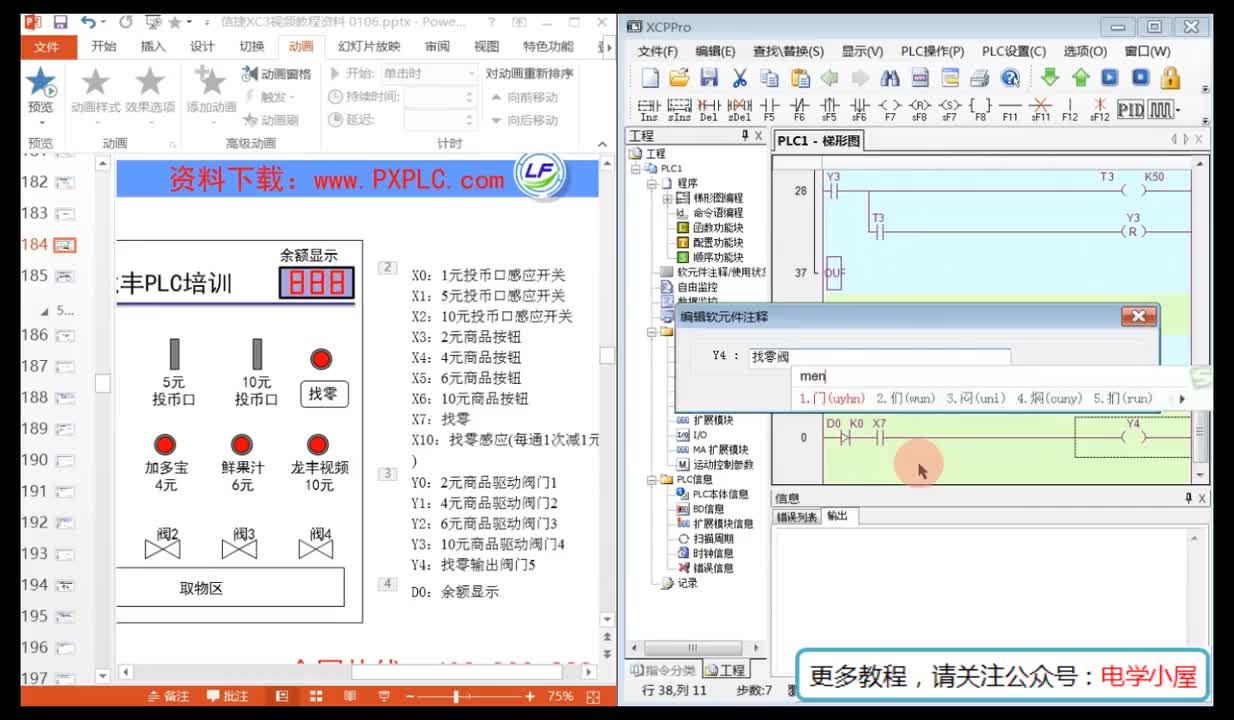Click the Y4 comment text field

pos(879,357)
